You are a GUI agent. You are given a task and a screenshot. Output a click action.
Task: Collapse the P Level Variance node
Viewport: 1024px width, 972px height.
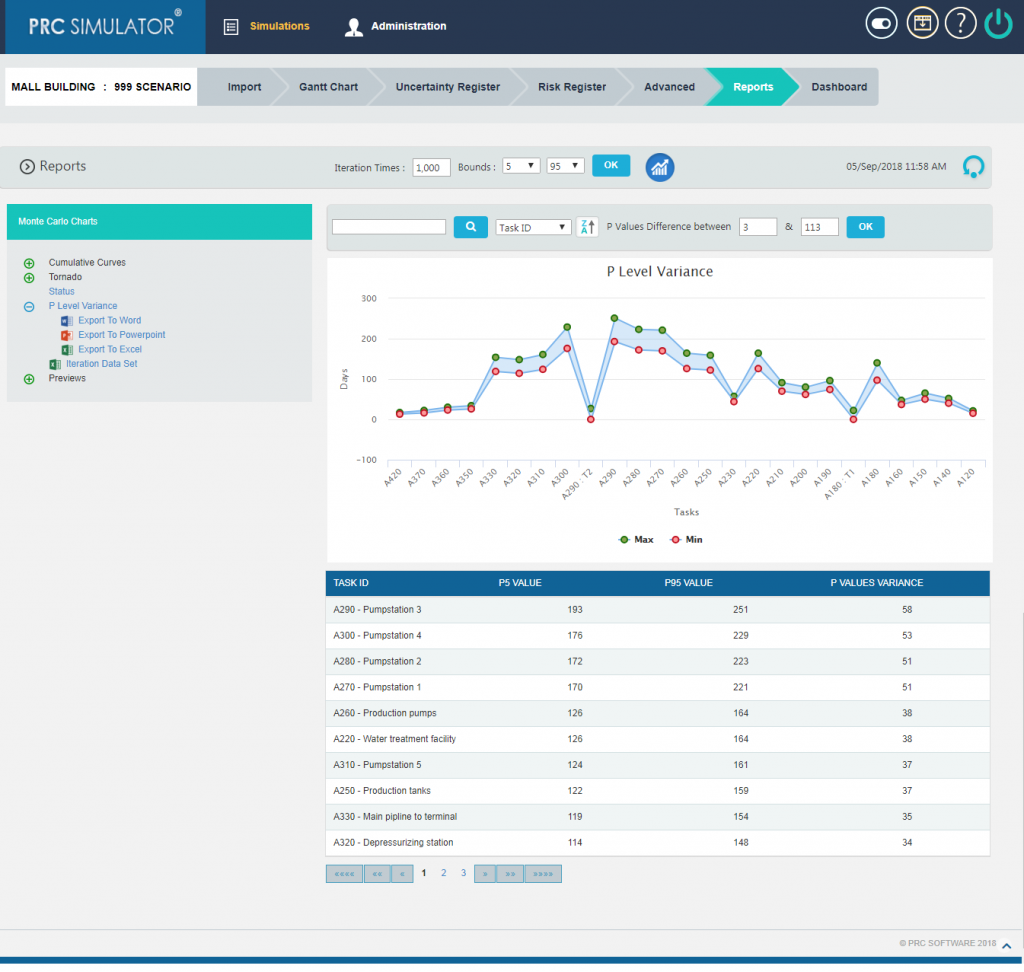tap(29, 306)
